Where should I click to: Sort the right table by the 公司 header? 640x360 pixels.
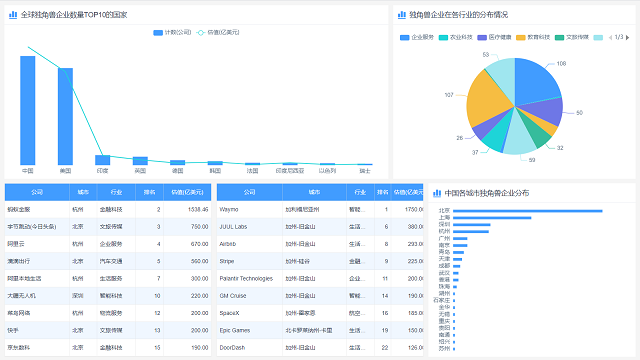(x=249, y=192)
